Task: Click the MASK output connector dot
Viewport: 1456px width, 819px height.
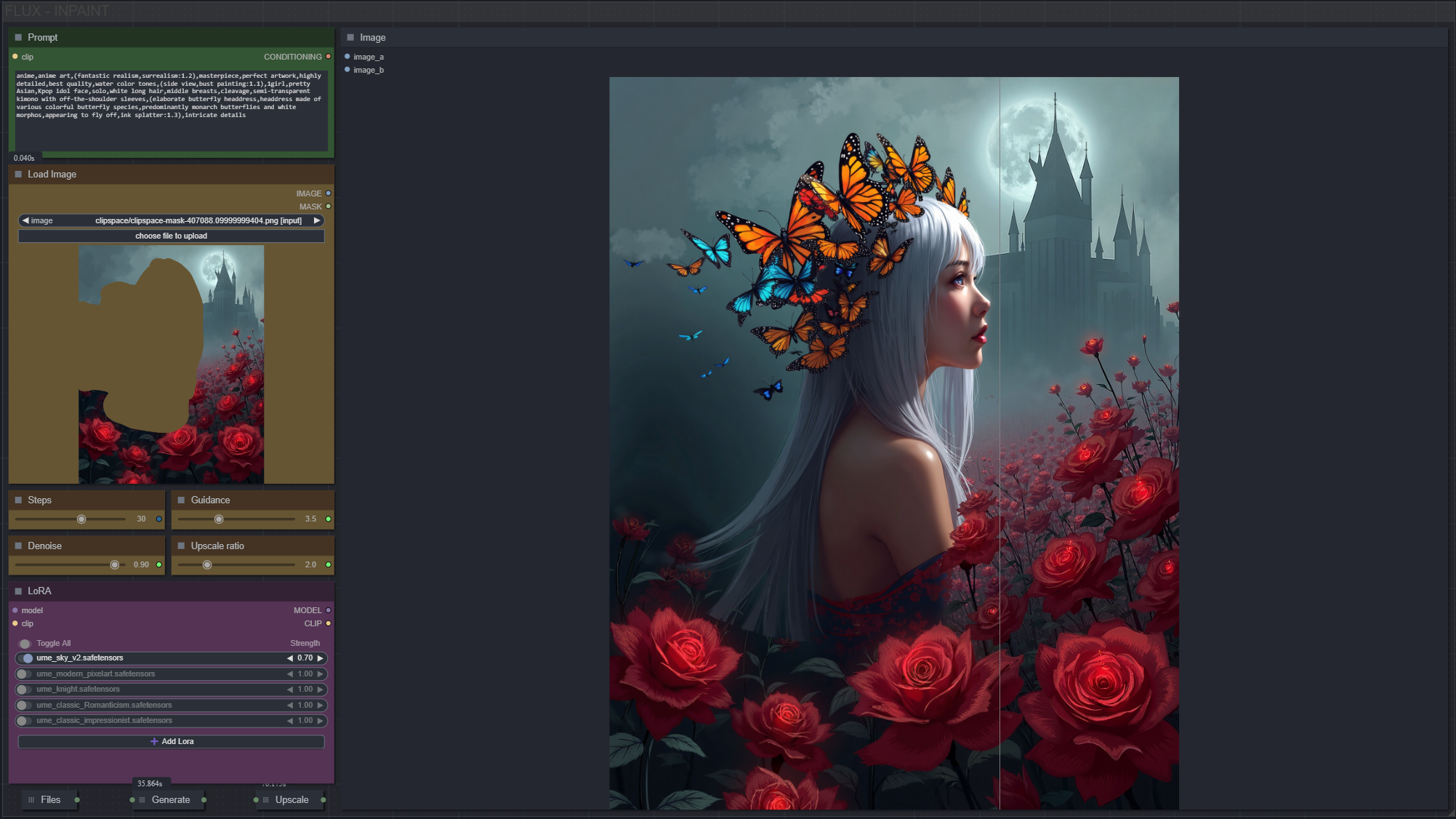Action: (329, 207)
